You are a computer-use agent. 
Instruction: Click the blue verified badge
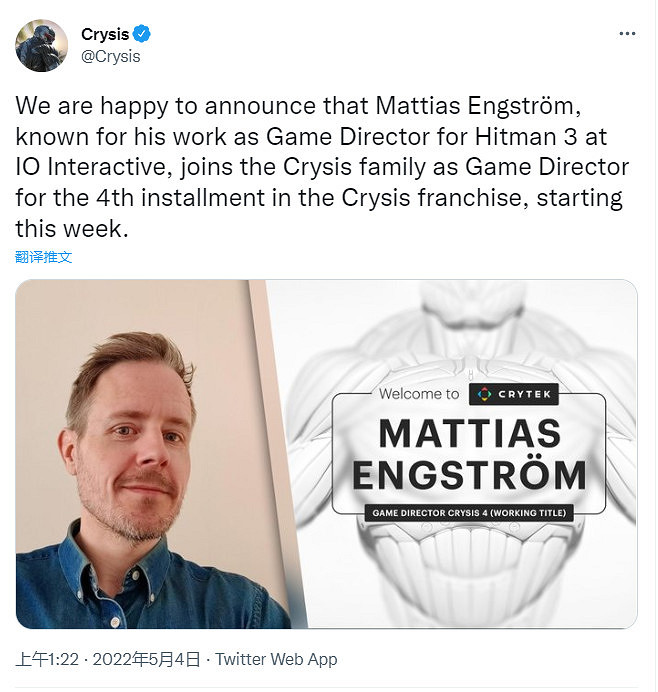pyautogui.click(x=142, y=34)
